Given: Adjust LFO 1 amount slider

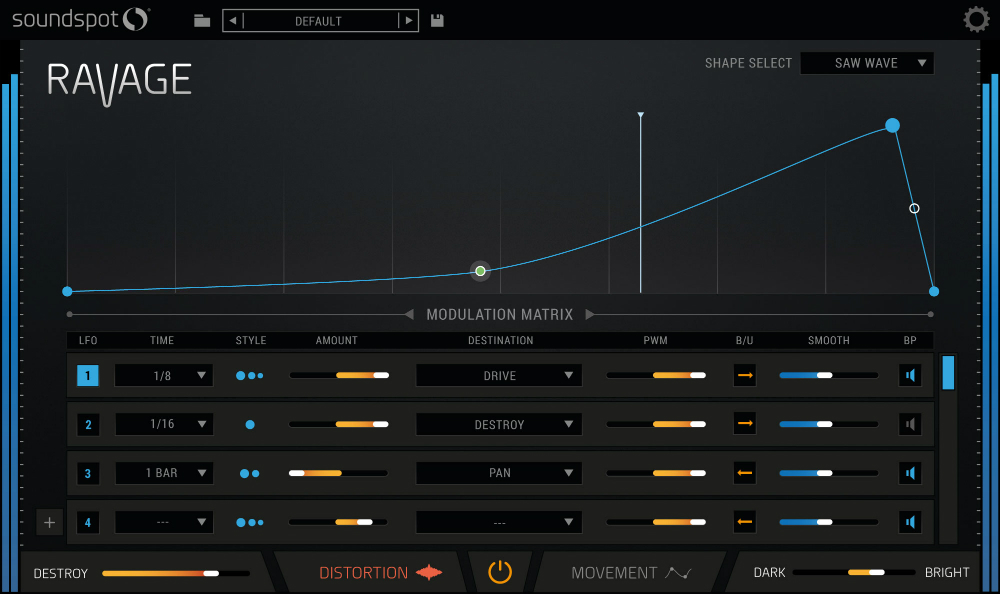Looking at the screenshot, I should 339,375.
